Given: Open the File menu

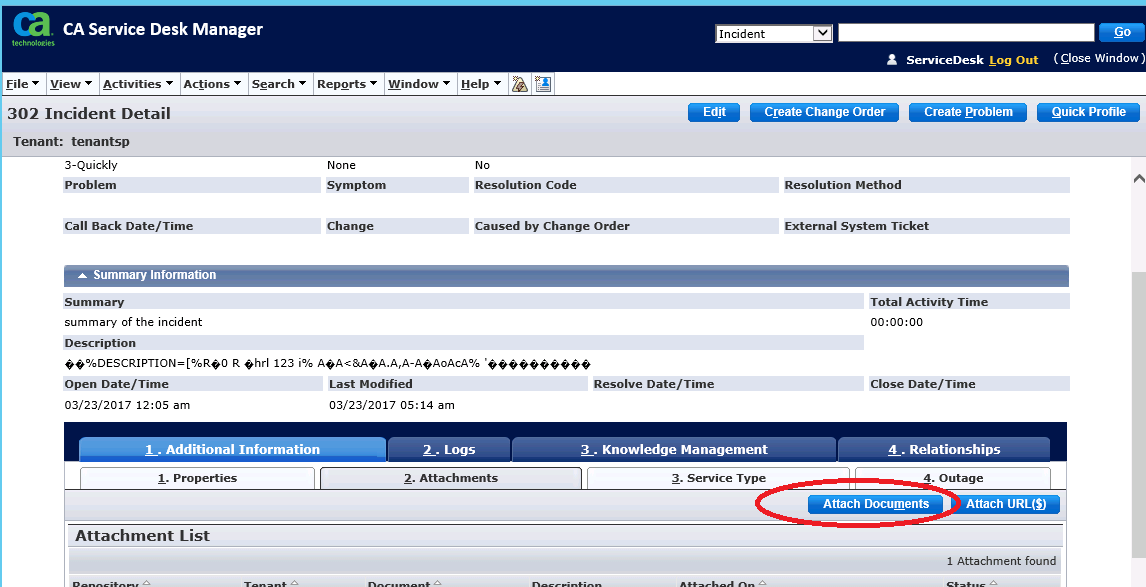Looking at the screenshot, I should pyautogui.click(x=21, y=83).
